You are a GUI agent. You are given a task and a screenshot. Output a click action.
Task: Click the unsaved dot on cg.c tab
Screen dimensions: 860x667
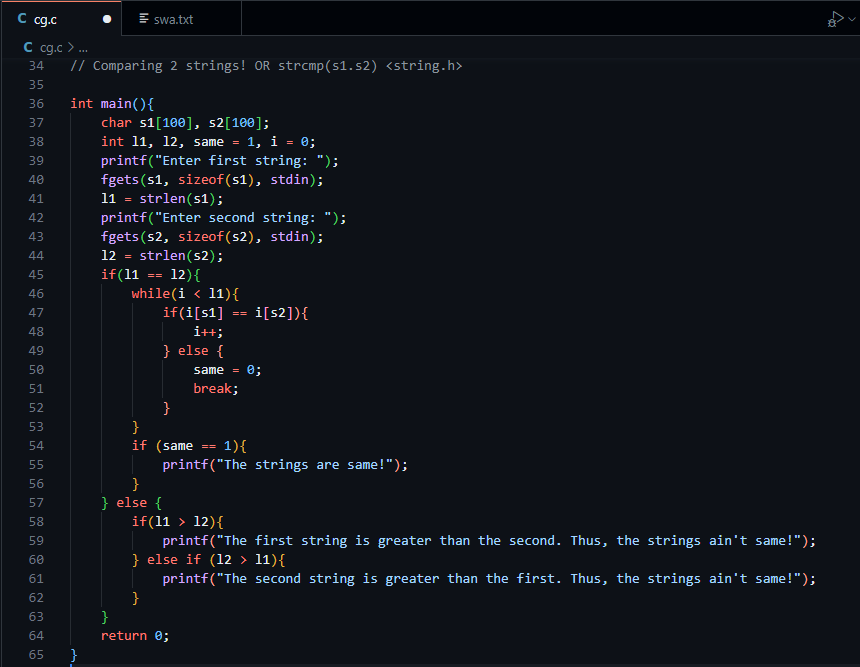pyautogui.click(x=107, y=19)
